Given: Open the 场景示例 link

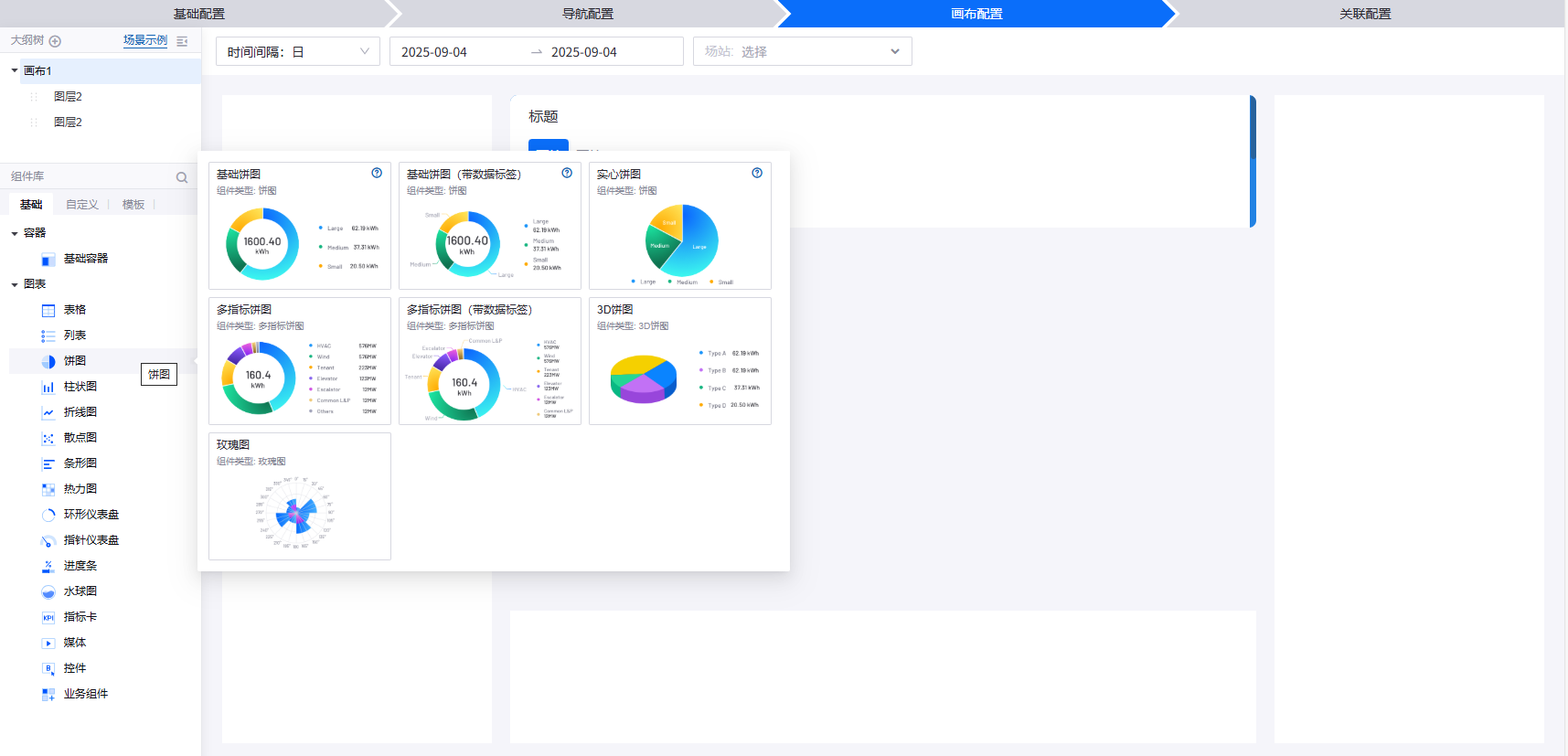Looking at the screenshot, I should click(145, 40).
